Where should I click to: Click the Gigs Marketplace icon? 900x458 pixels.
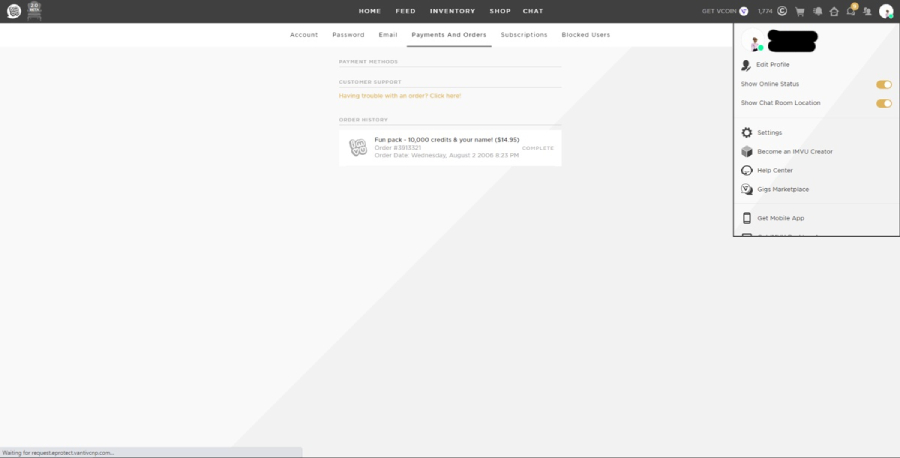pyautogui.click(x=746, y=189)
